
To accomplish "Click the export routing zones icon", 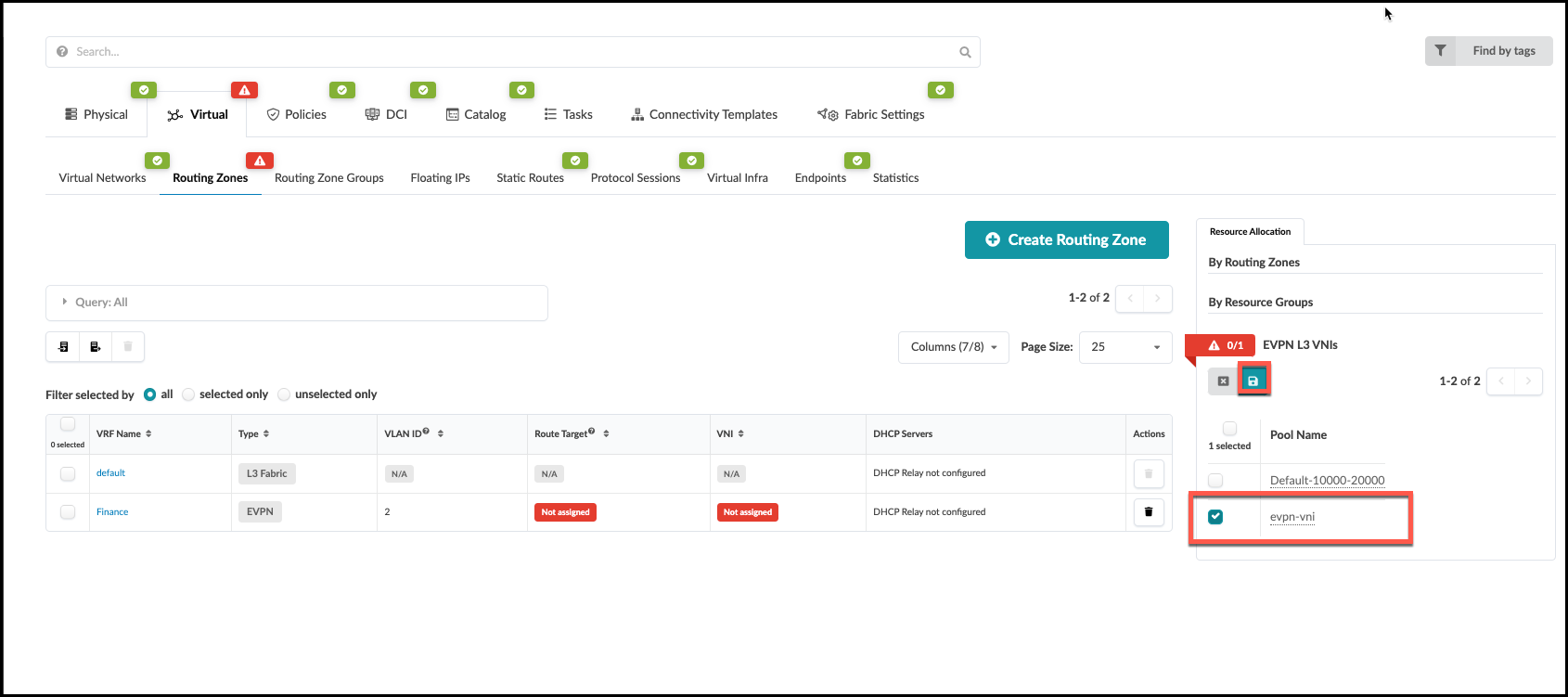I will [x=96, y=347].
